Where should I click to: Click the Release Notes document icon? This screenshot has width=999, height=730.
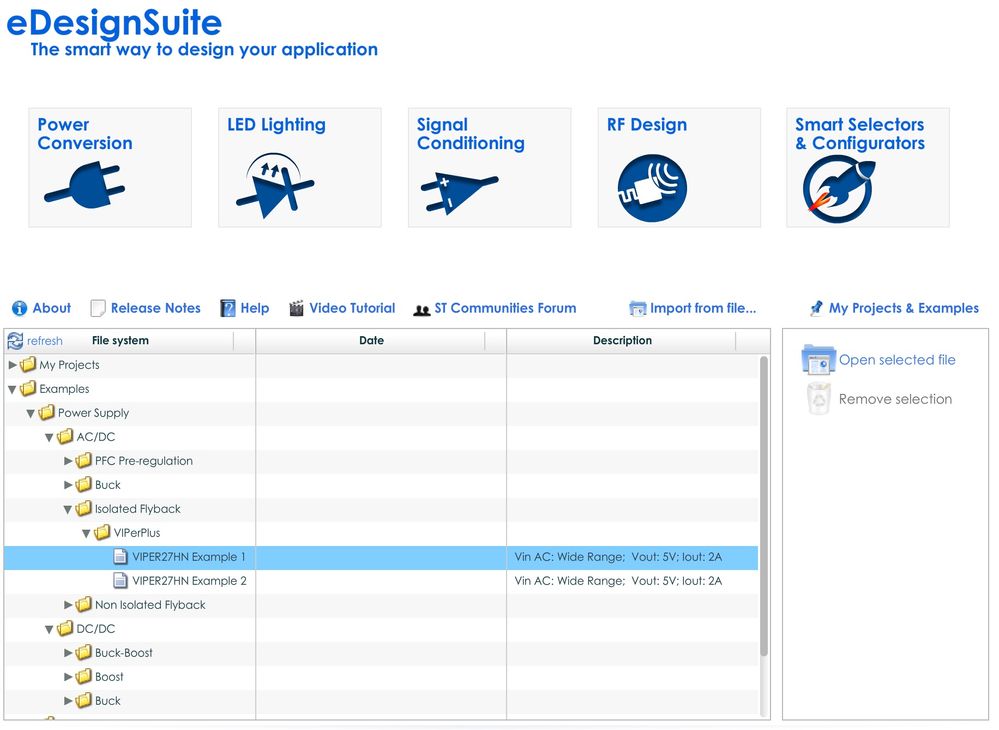[97, 308]
